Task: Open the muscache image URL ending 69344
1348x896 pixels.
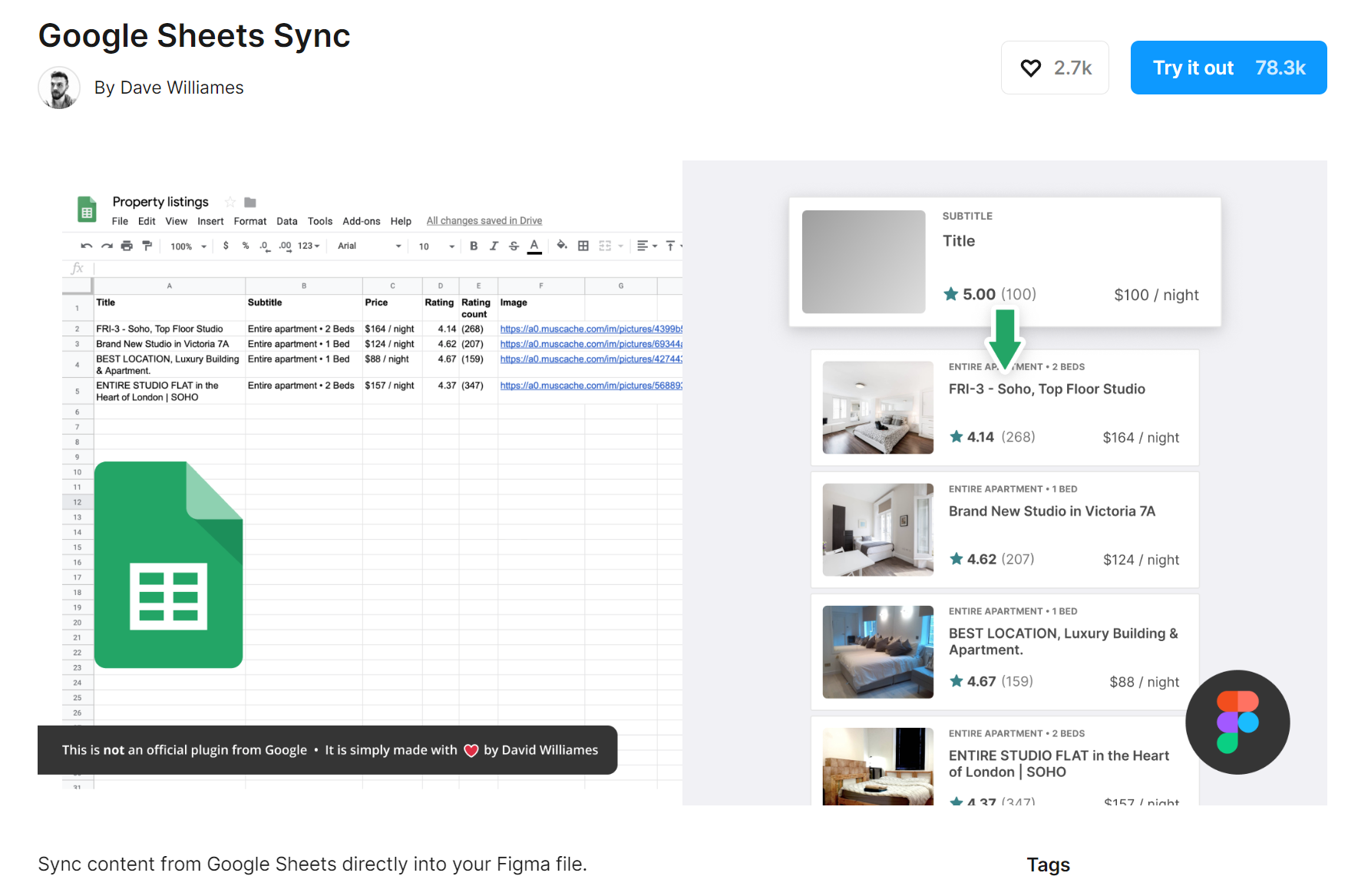Action: pos(591,344)
